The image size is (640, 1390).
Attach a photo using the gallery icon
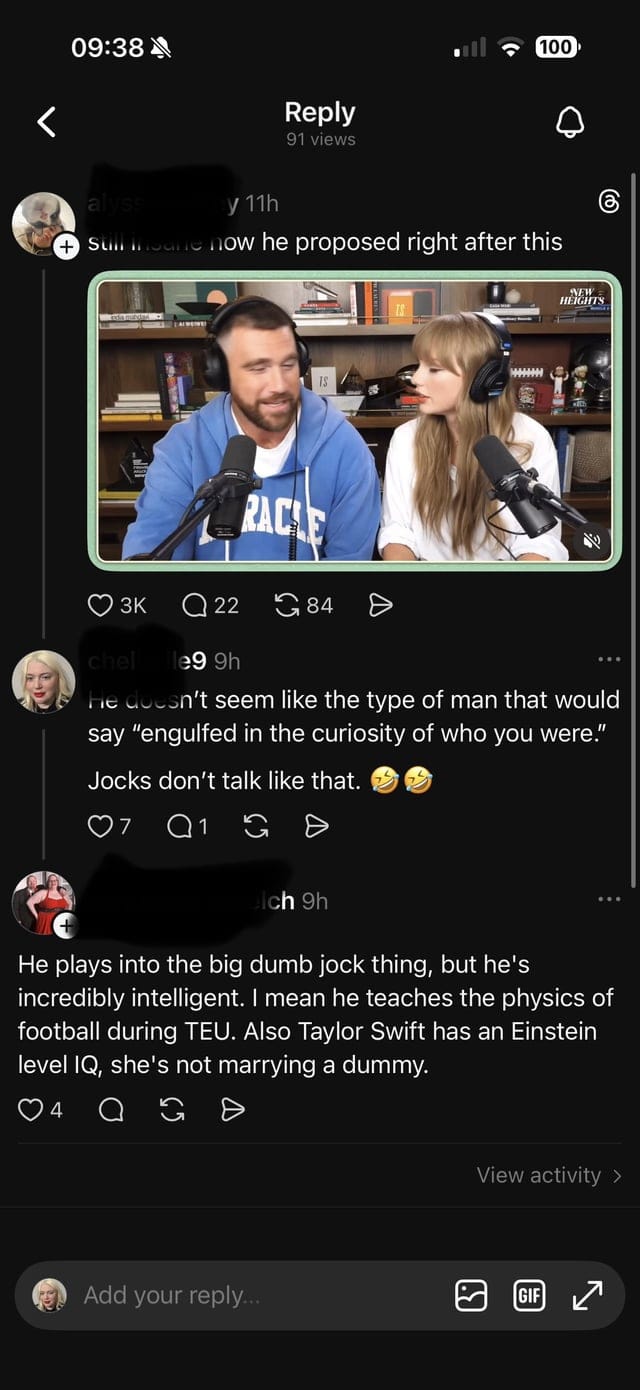tap(470, 1294)
